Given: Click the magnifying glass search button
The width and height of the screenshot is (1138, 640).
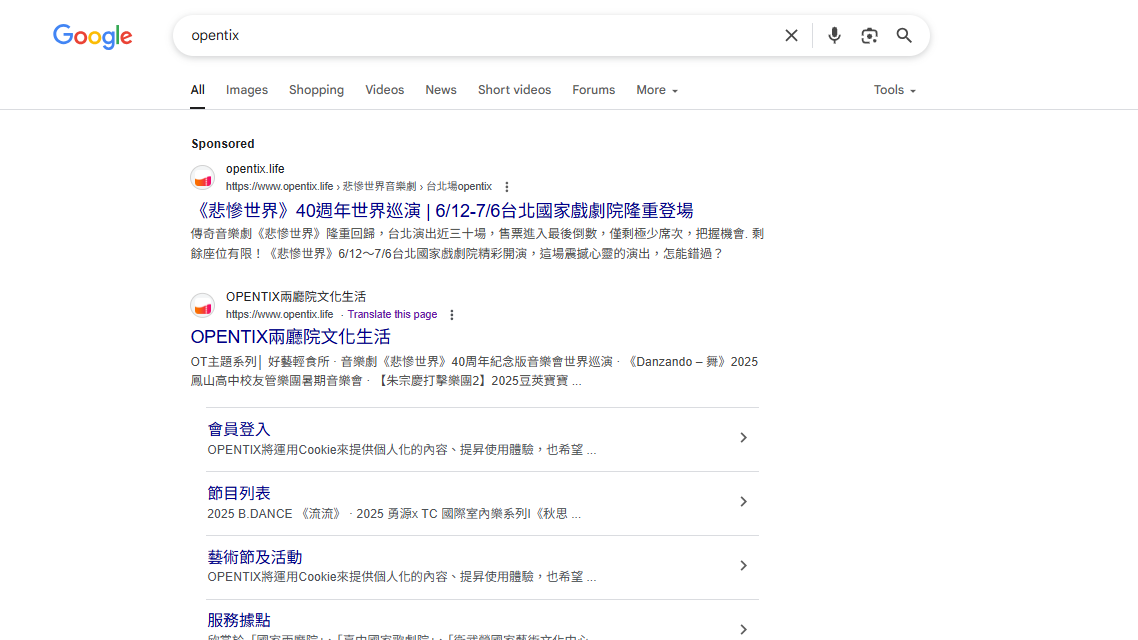Looking at the screenshot, I should pos(904,36).
